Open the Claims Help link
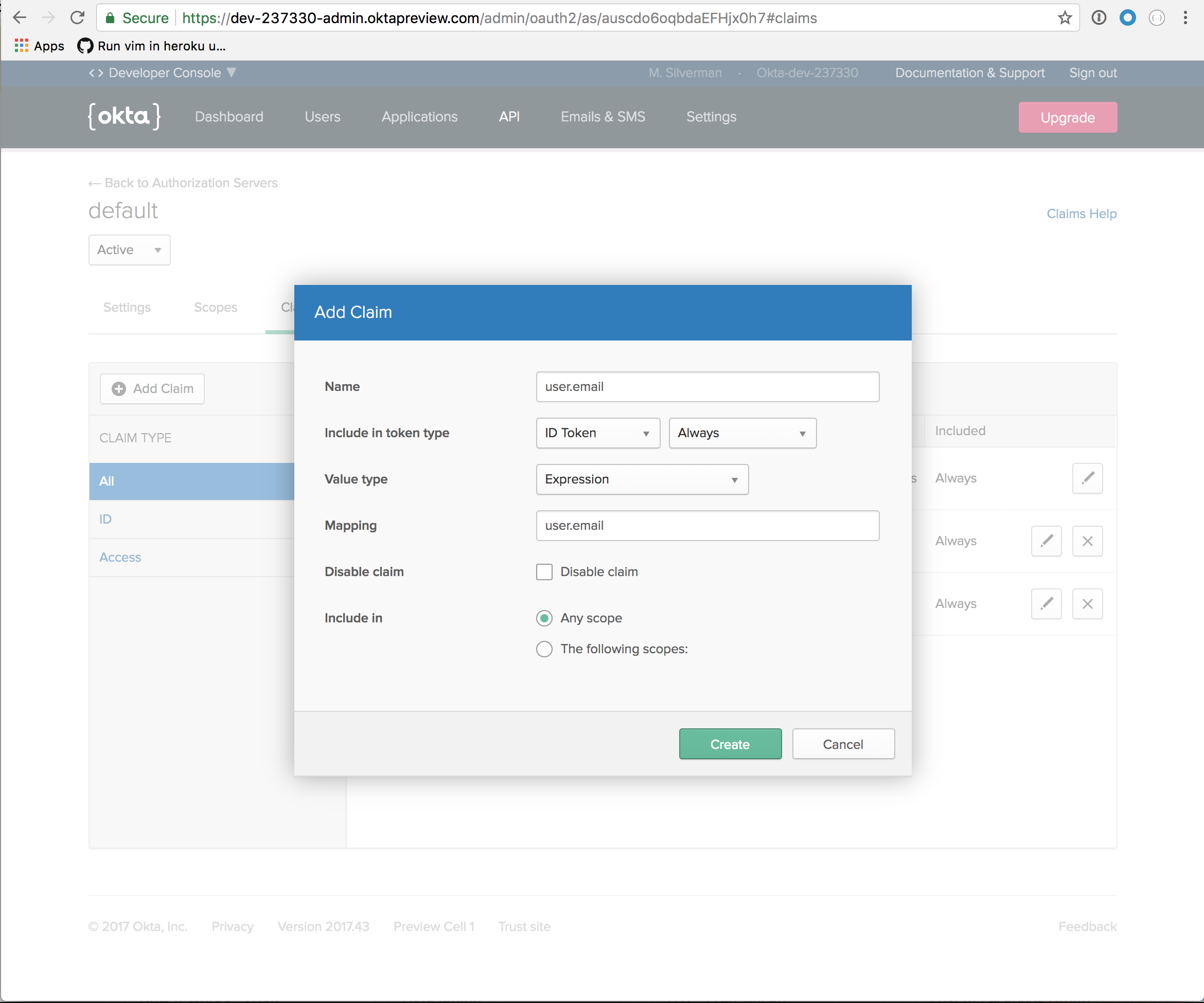 (1081, 214)
